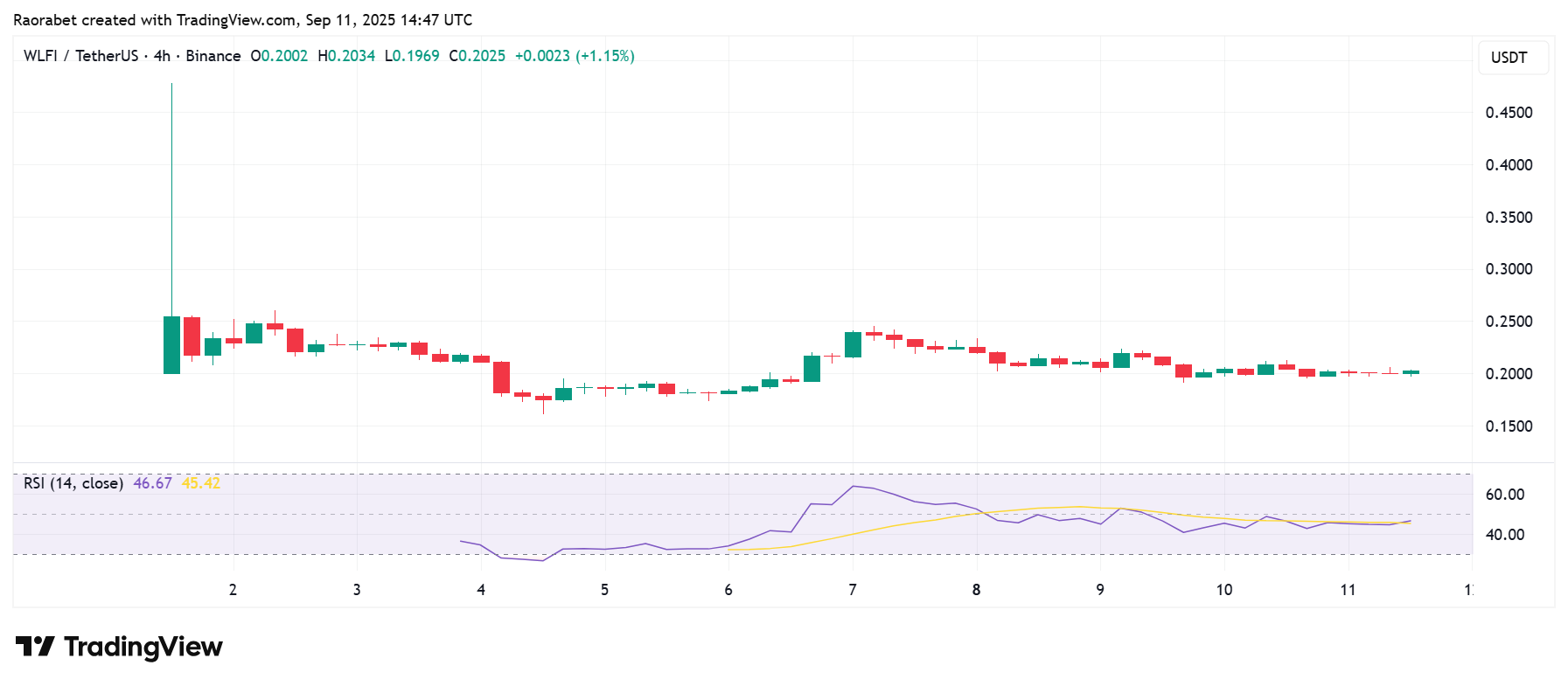
Task: Click the purple RSI value 46.67
Action: 152,483
